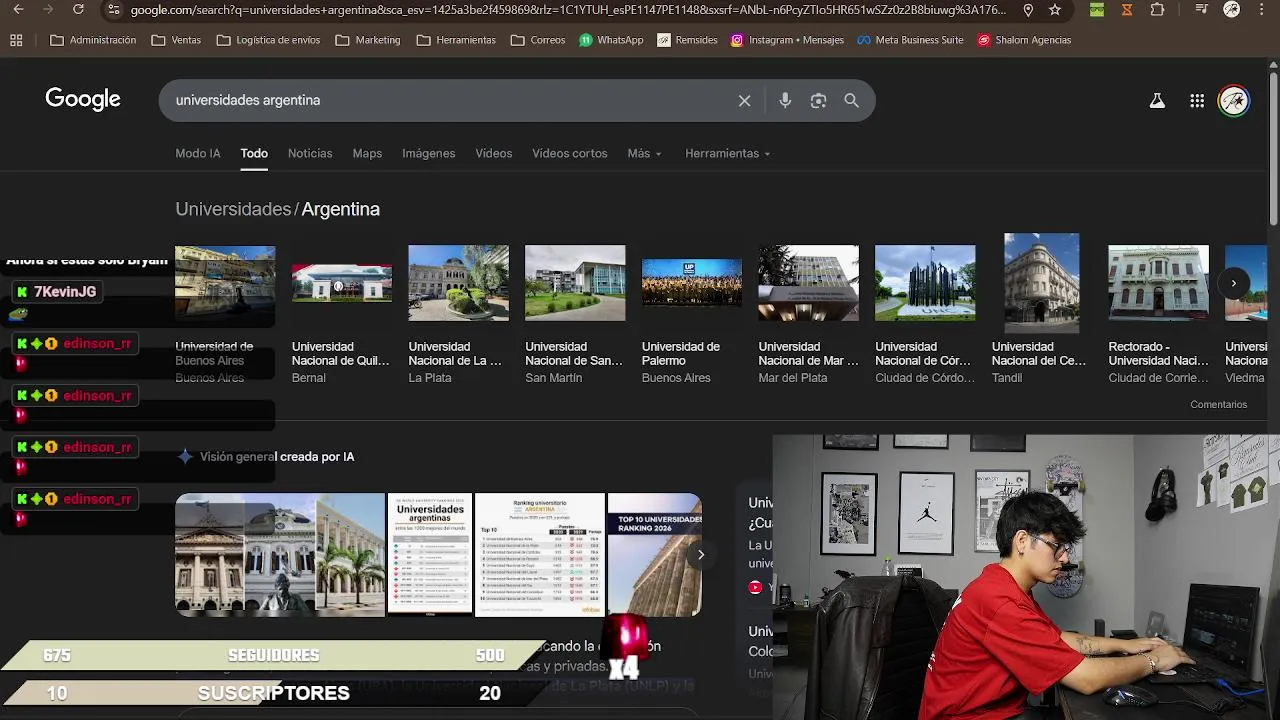1280x720 pixels.
Task: Open the Universidades argentinas ranking image
Action: (430, 554)
